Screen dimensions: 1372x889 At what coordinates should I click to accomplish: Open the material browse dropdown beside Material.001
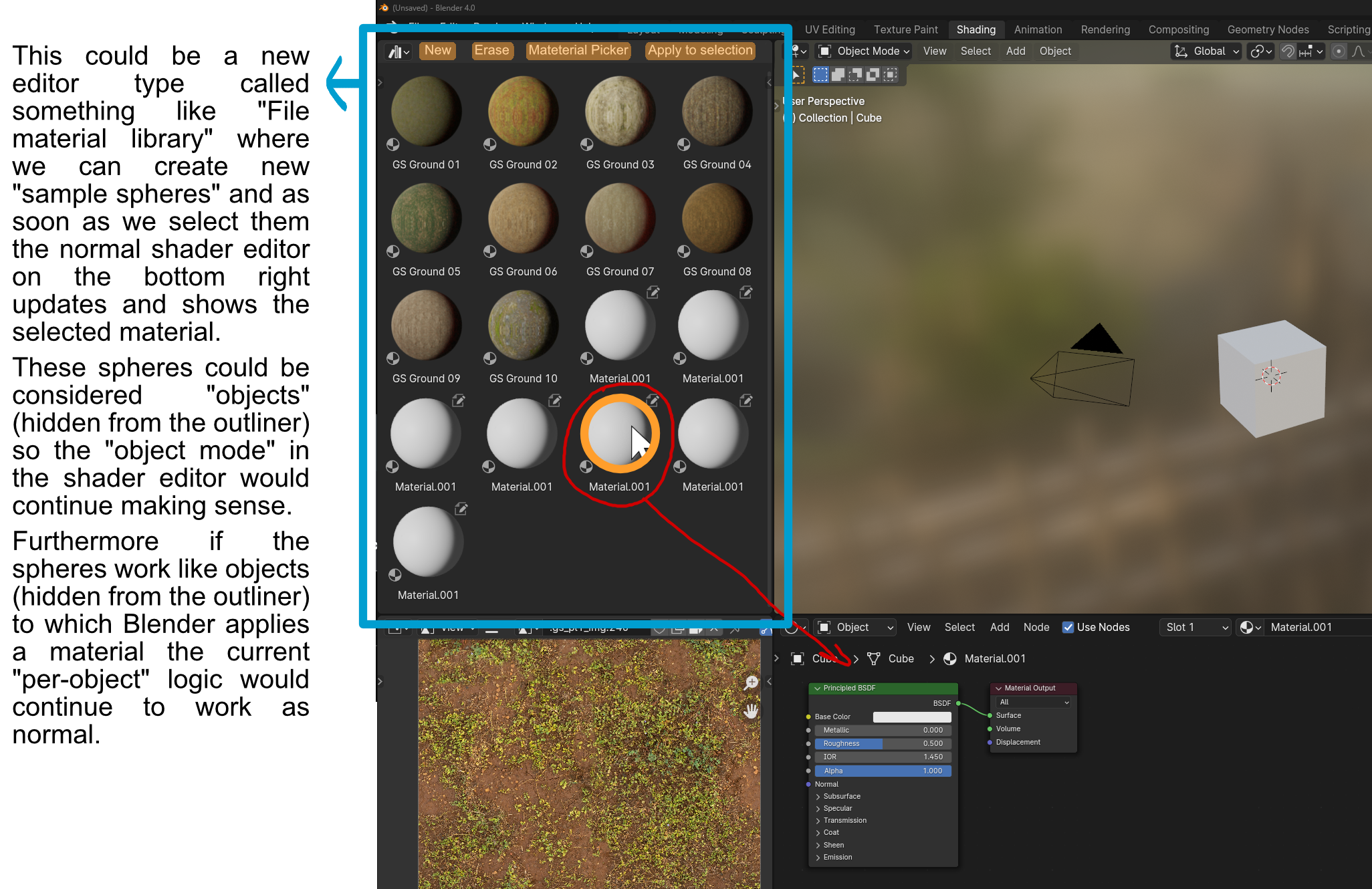1250,627
